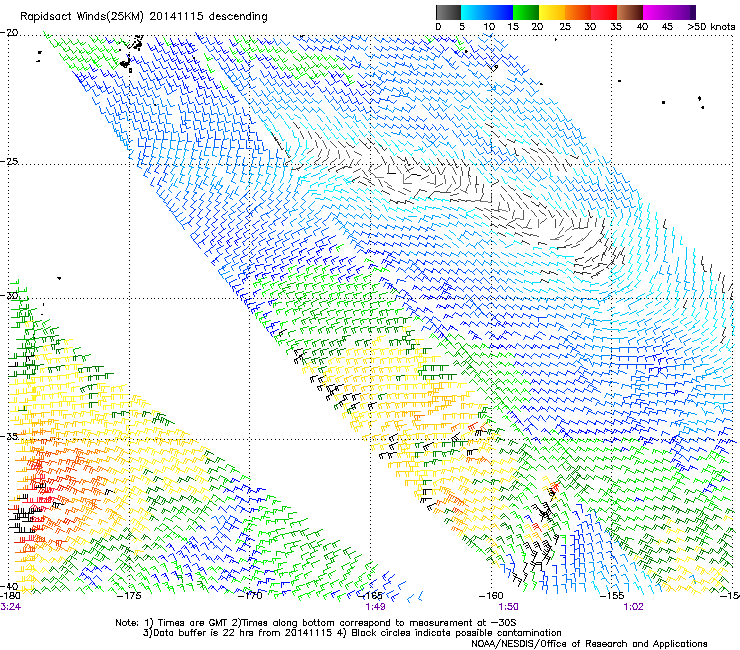Click the '-35' latitude axis label

9,436
